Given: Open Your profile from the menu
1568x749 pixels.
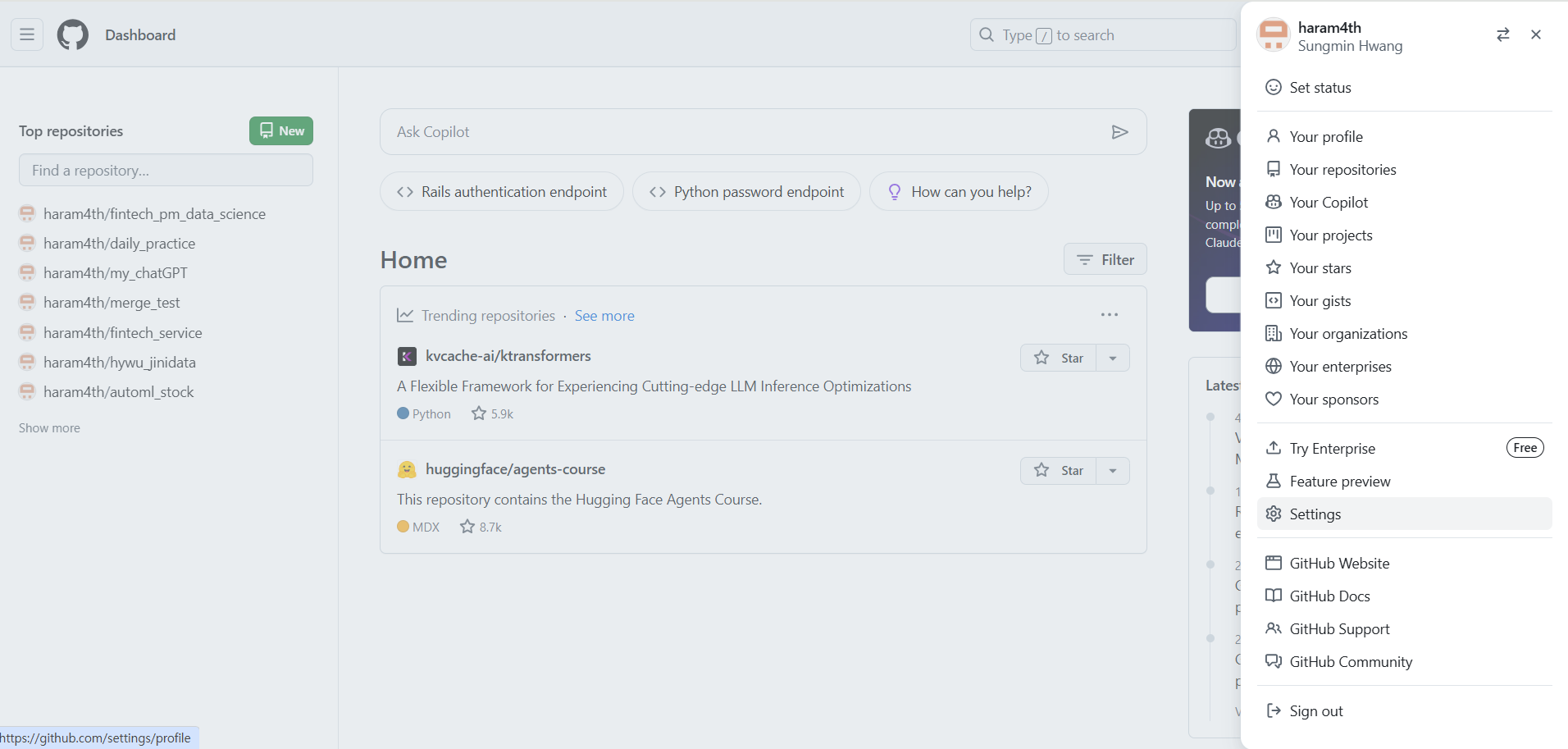Looking at the screenshot, I should tap(1404, 136).
